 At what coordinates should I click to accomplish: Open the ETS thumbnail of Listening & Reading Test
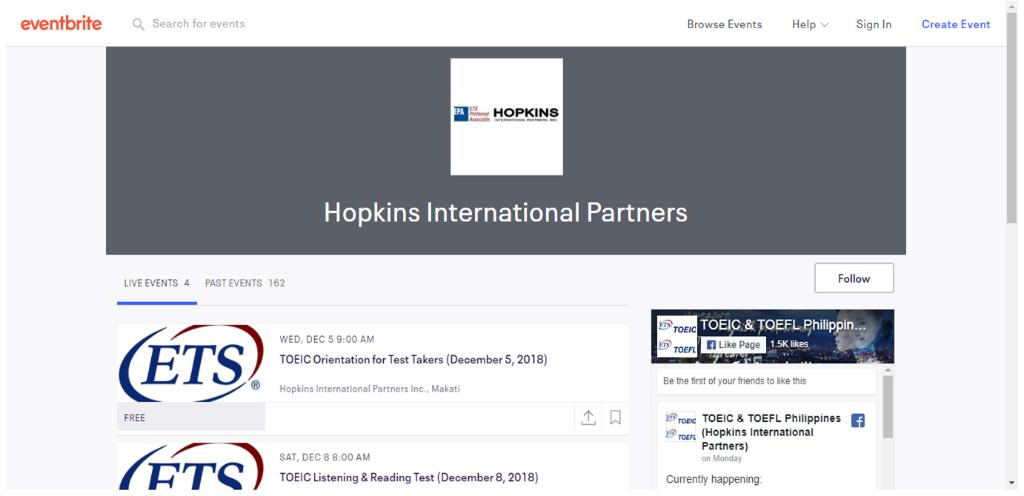coord(191,466)
